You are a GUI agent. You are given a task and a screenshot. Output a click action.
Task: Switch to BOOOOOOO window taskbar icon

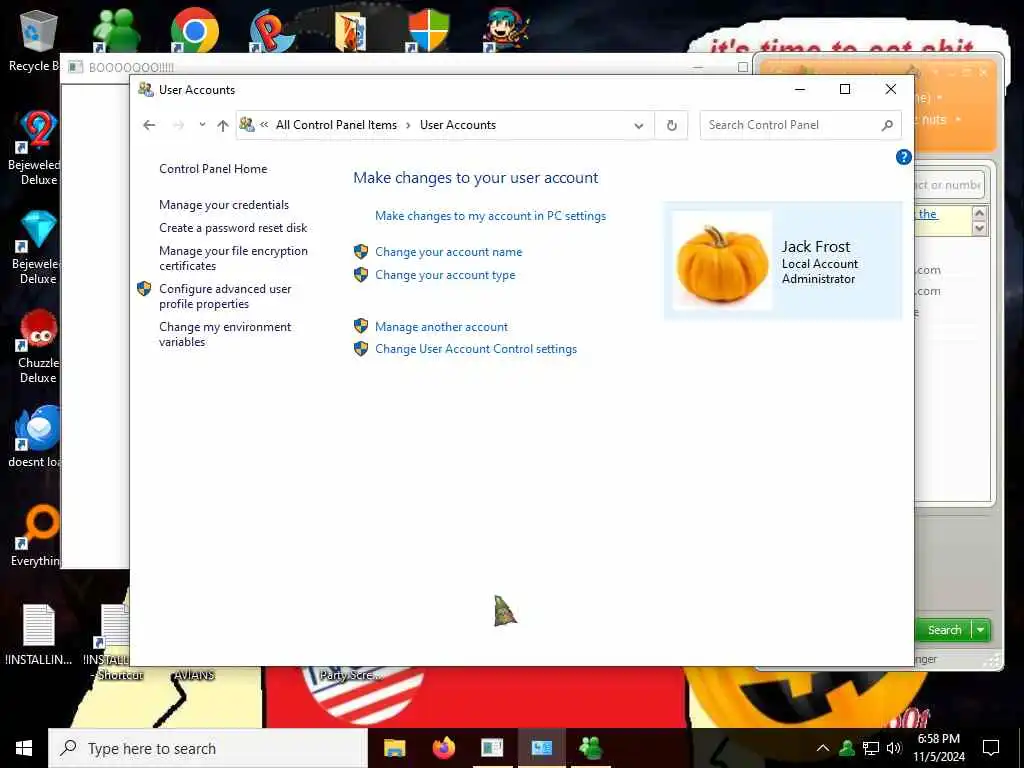click(492, 748)
